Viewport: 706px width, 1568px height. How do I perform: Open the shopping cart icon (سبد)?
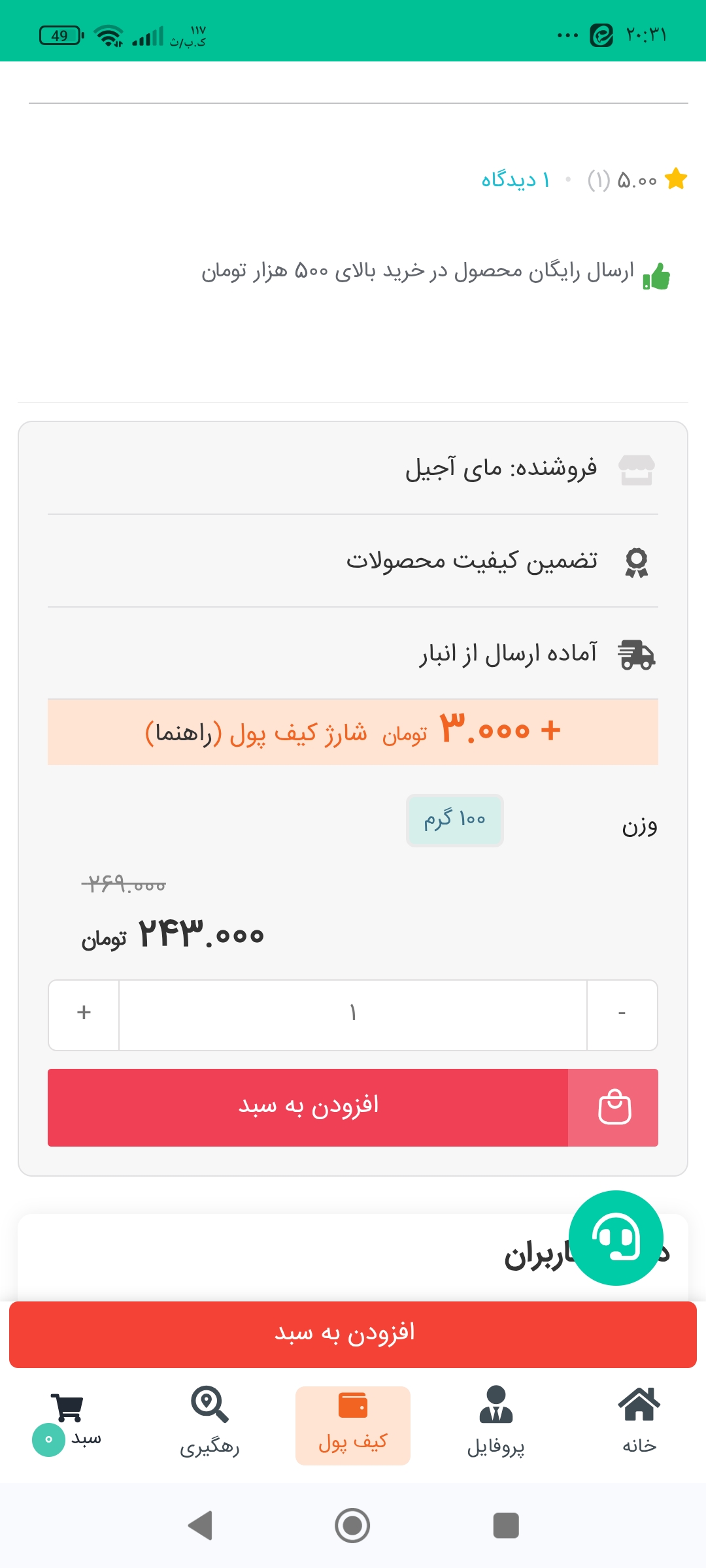click(67, 1409)
